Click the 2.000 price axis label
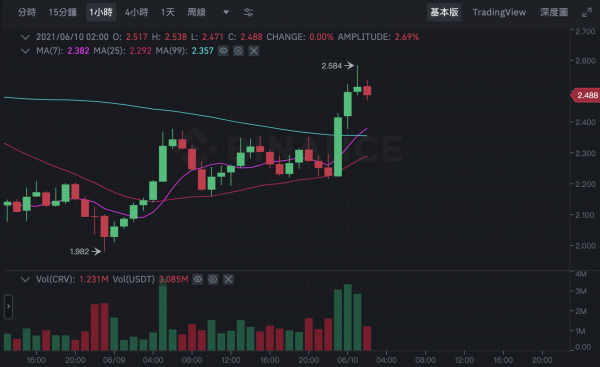 pyautogui.click(x=585, y=246)
